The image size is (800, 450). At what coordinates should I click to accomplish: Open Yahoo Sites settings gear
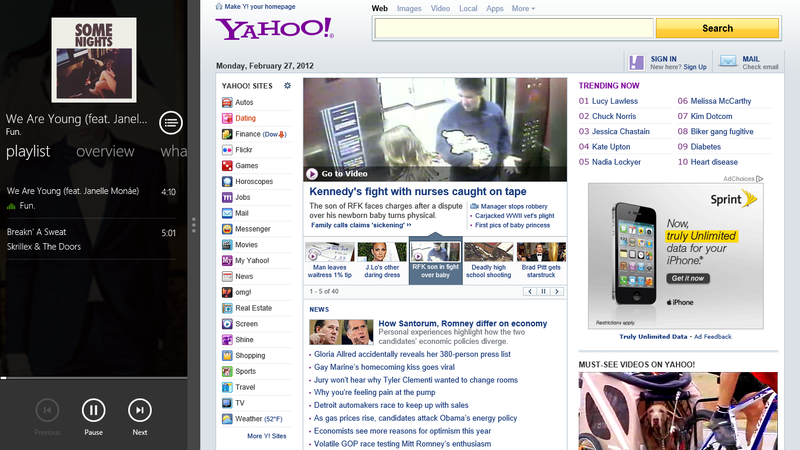click(287, 86)
